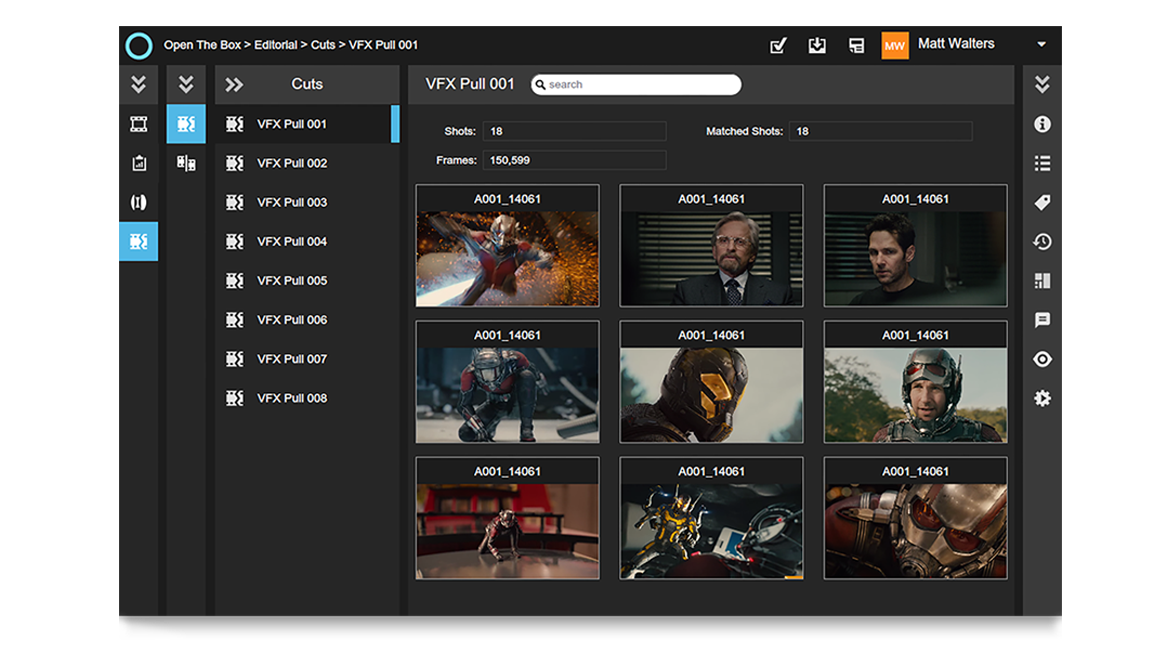Open the clipboard report icon in left sidebar
This screenshot has height=649, width=1172.
(138, 163)
